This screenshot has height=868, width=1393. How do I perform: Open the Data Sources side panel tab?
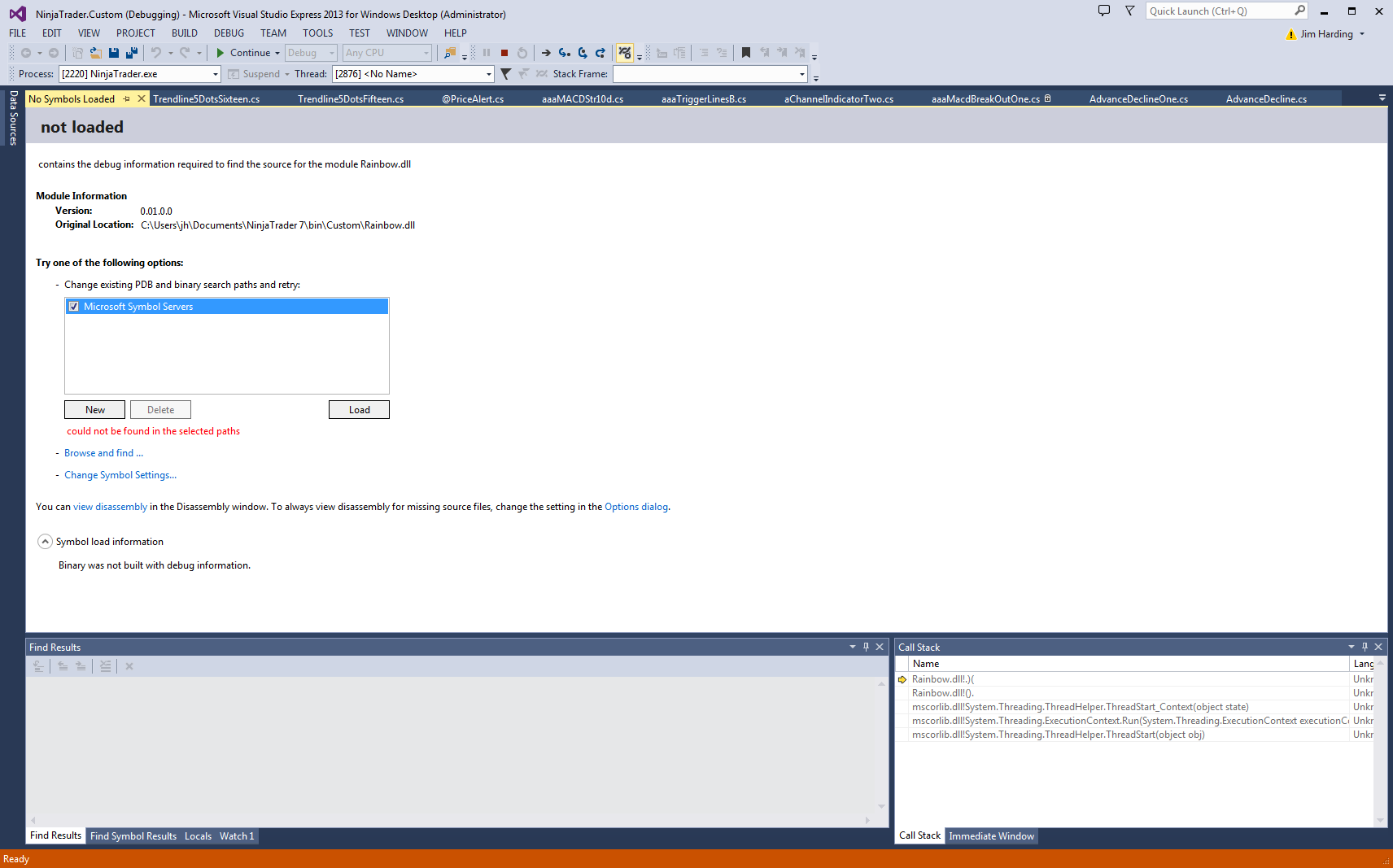coord(13,118)
